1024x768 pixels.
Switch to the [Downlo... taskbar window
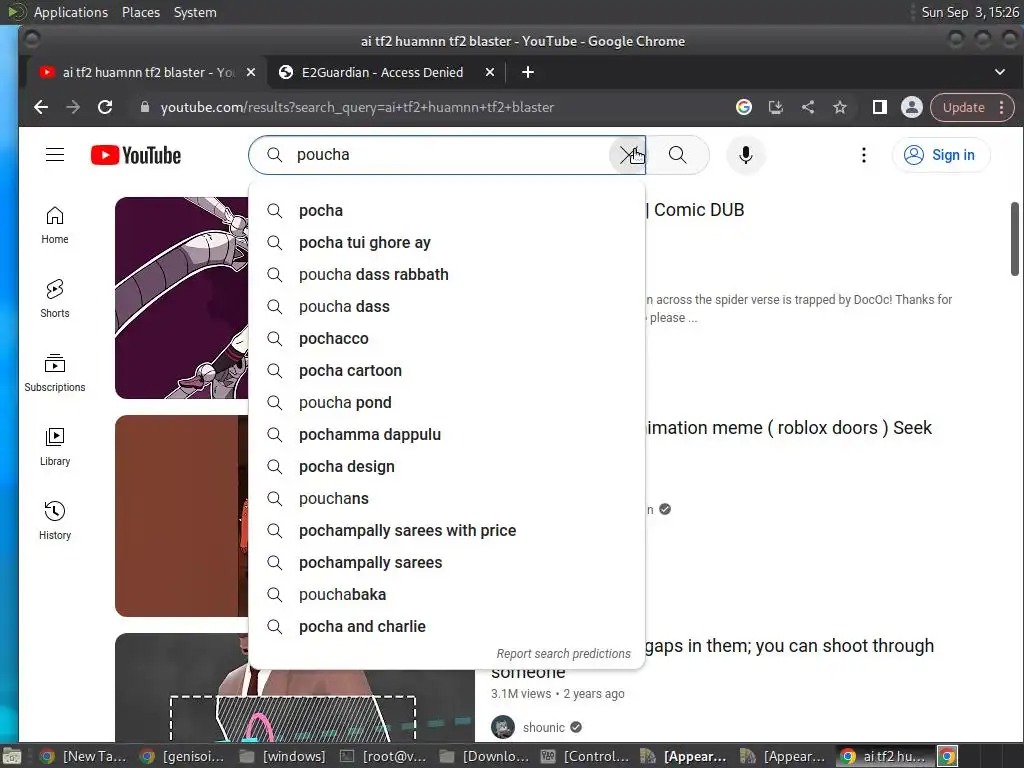[x=484, y=756]
